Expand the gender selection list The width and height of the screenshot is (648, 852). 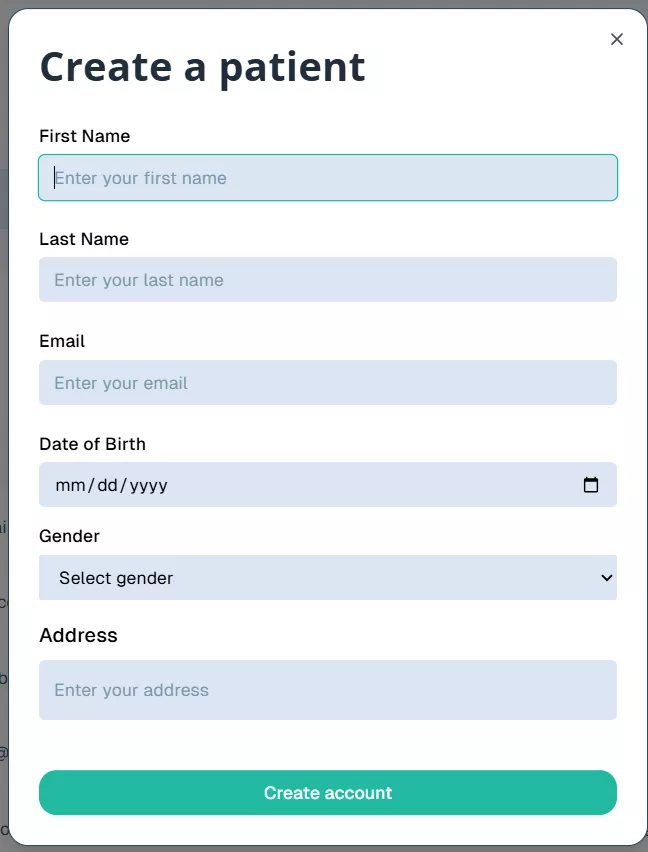(328, 577)
